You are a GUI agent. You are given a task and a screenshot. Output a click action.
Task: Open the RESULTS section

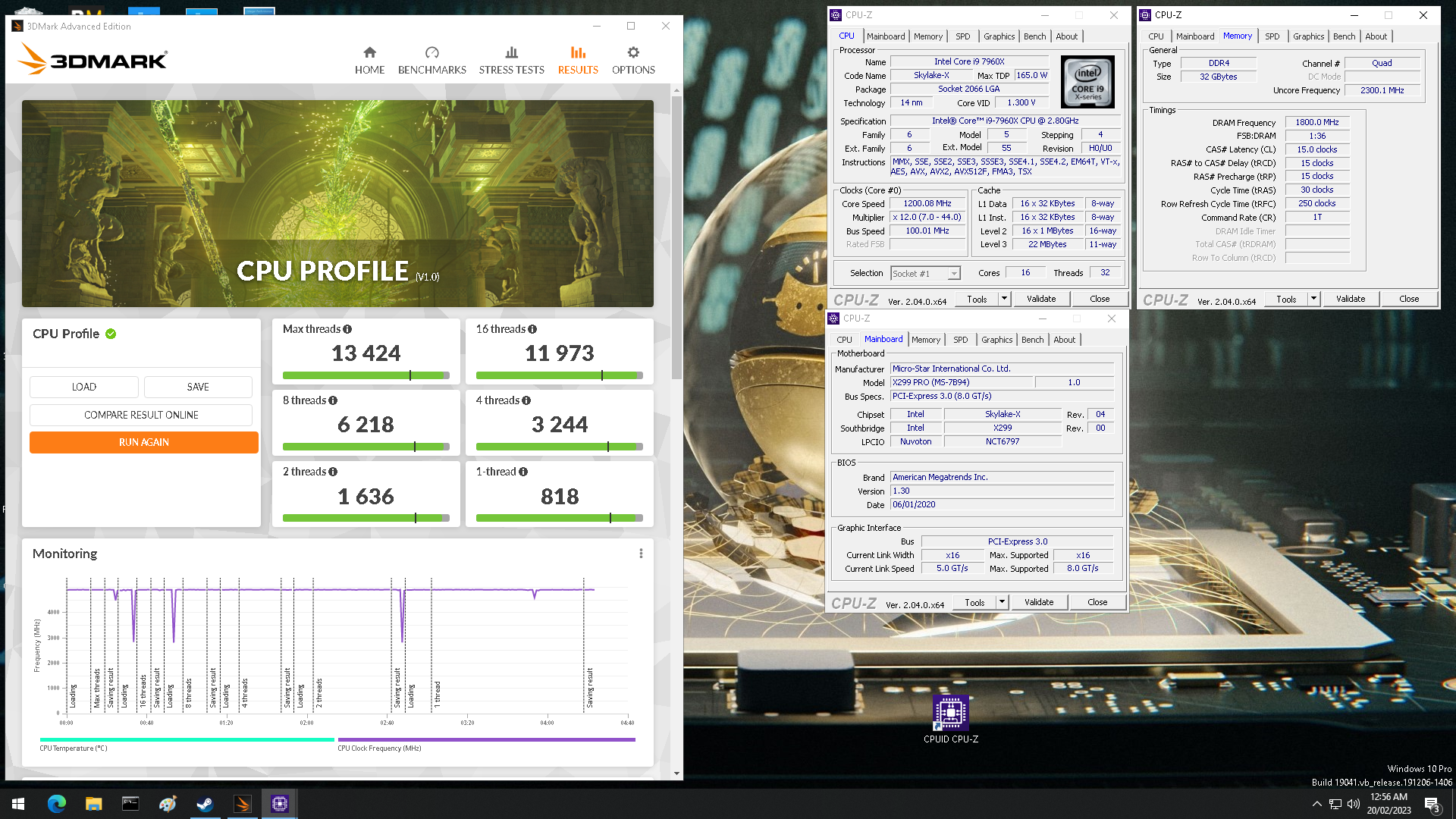click(x=578, y=61)
